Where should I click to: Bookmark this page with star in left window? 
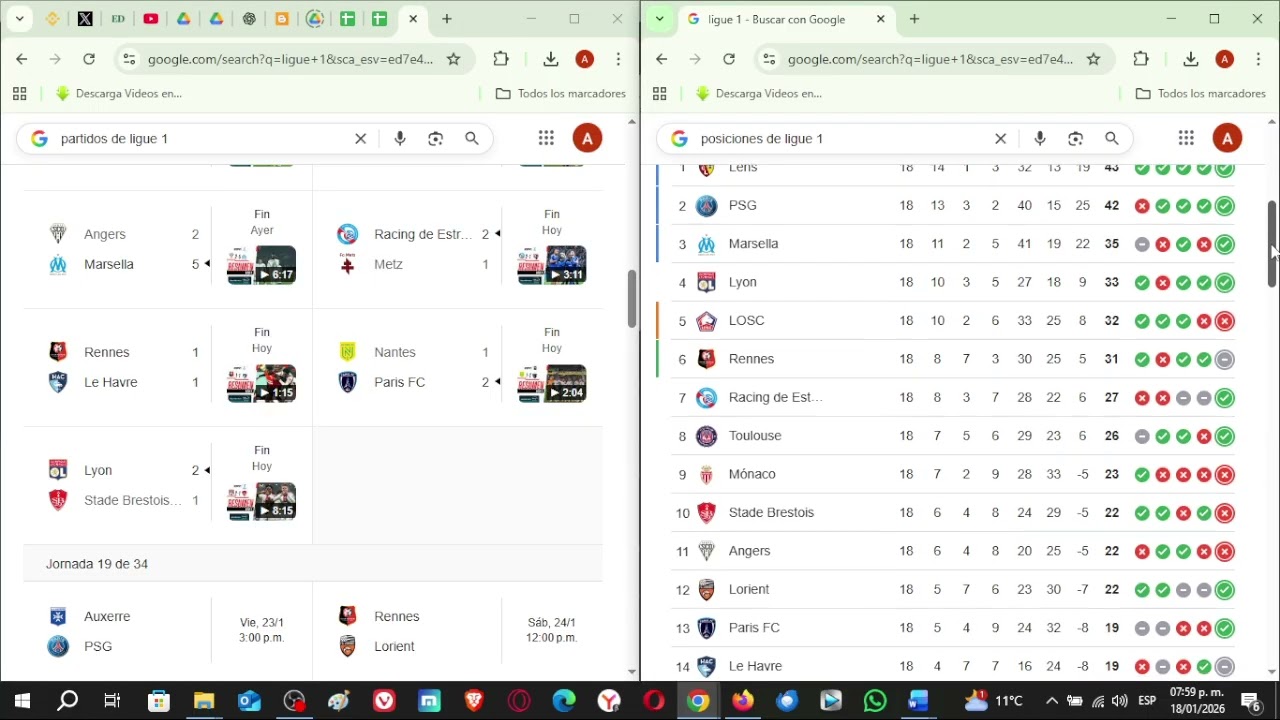[x=454, y=59]
